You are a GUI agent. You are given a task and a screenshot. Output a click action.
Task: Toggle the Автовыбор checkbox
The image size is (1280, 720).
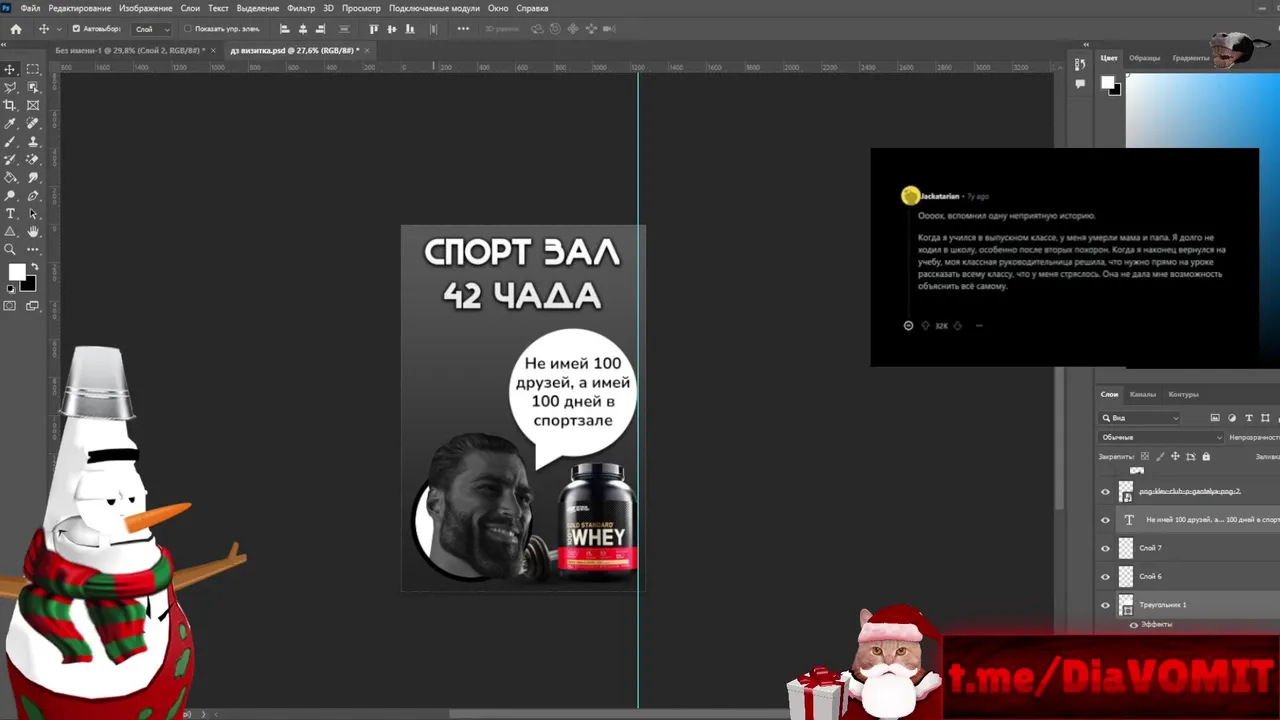(x=76, y=29)
